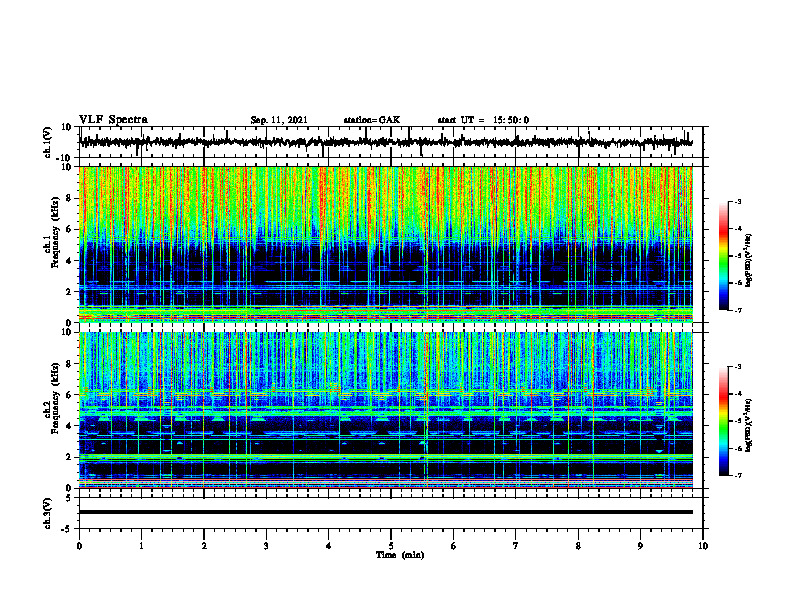Click the "4" frequency tick of ch.2 spectrogram
Screen dimensions: 792x612
(69, 426)
